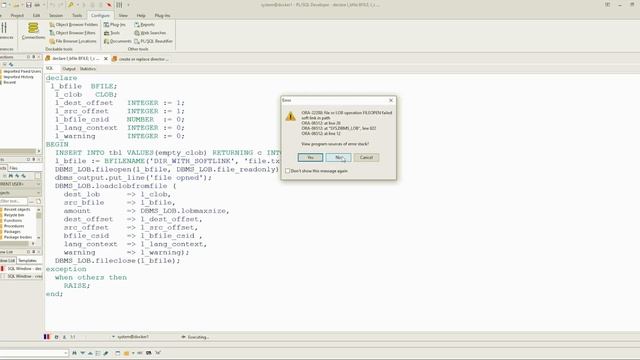Open the Plug-Ins ribbon tab

162,16
